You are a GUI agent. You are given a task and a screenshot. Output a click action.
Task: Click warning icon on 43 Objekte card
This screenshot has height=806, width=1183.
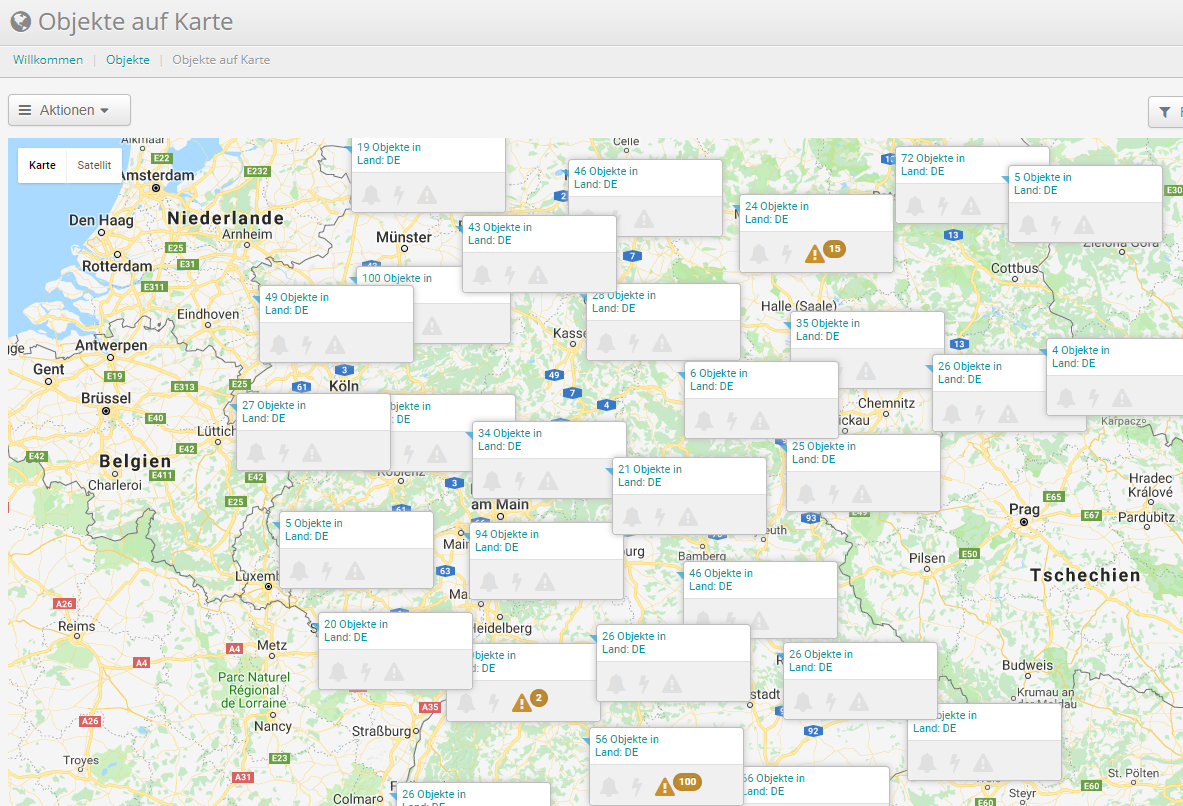538,275
